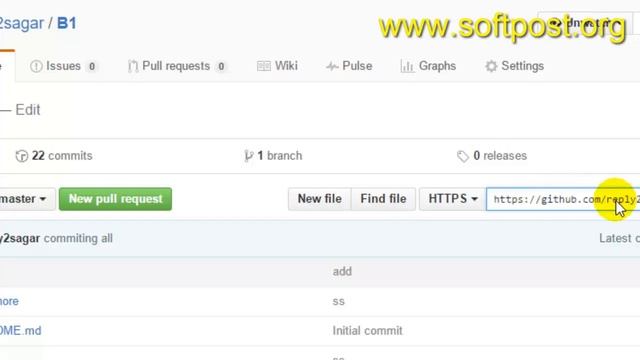Click the Pull requests icon
640x360 pixels.
click(x=133, y=66)
